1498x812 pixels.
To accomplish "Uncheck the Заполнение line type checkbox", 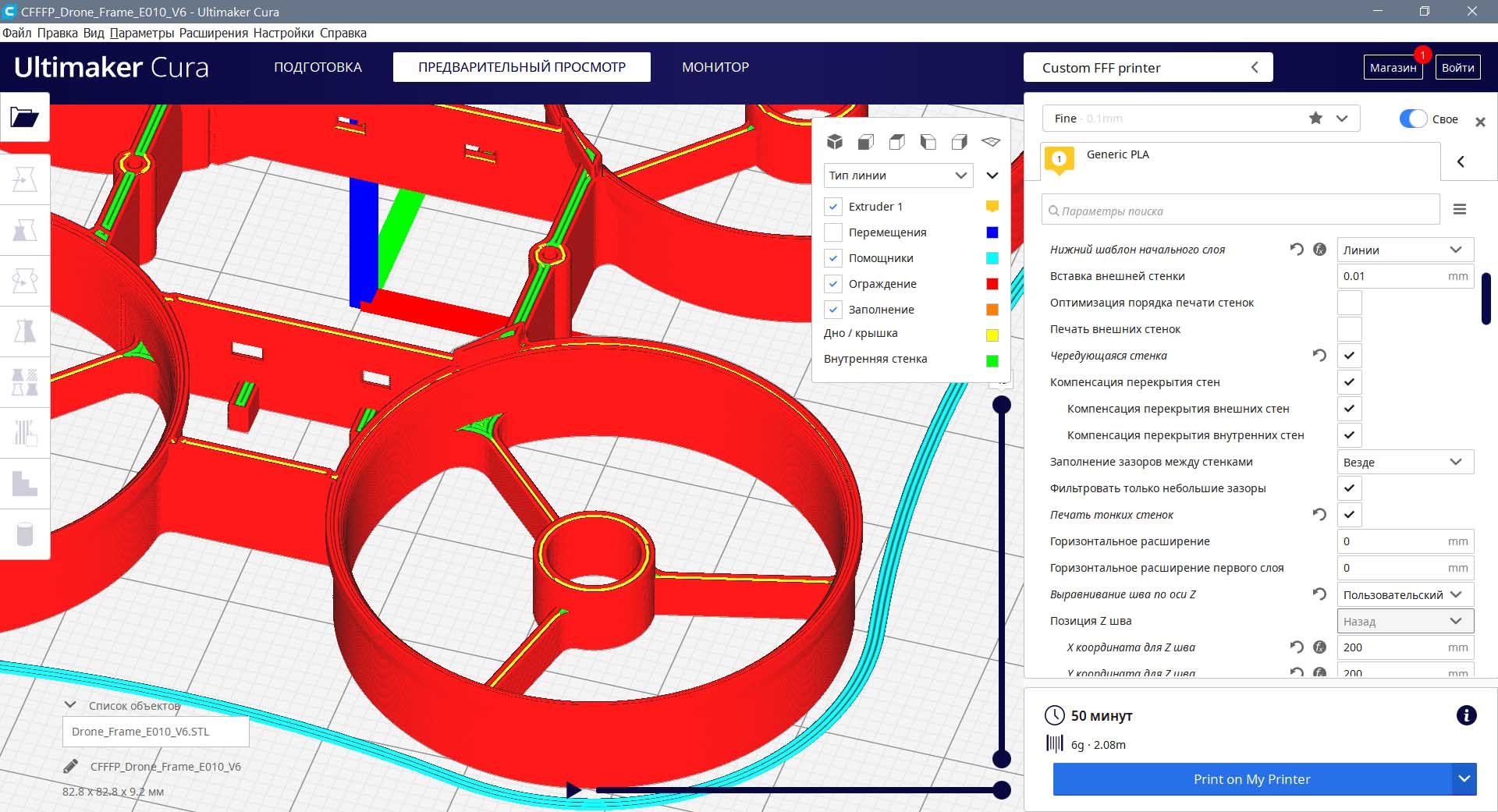I will (833, 310).
